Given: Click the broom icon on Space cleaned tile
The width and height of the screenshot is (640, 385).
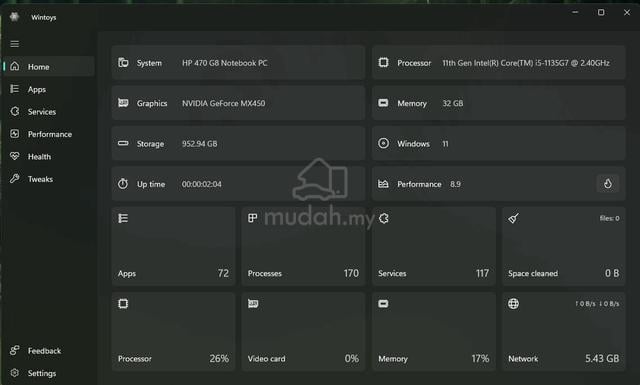Looking at the screenshot, I should 513,218.
